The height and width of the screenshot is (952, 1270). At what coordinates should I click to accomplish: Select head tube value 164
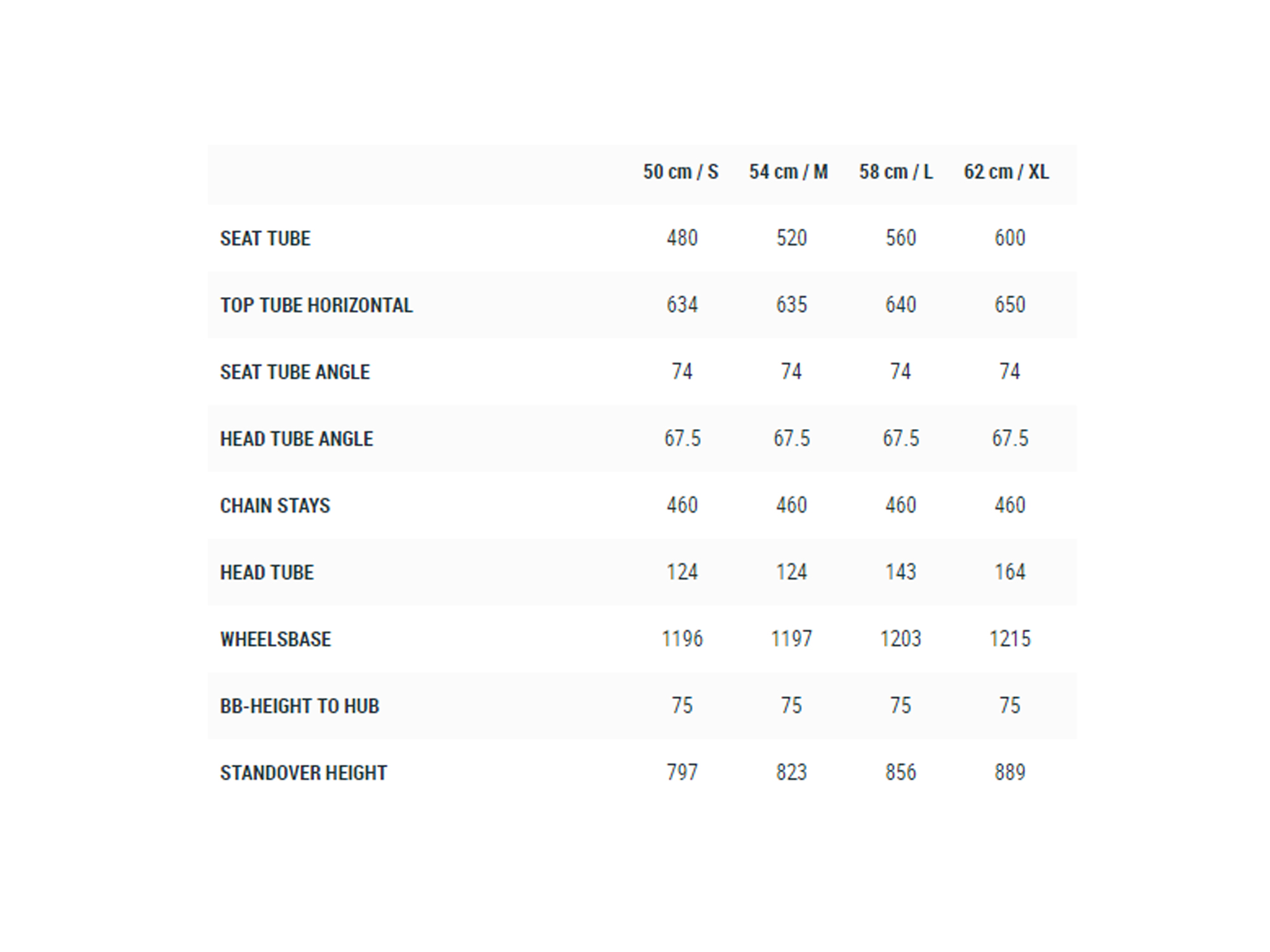pyautogui.click(x=1010, y=572)
